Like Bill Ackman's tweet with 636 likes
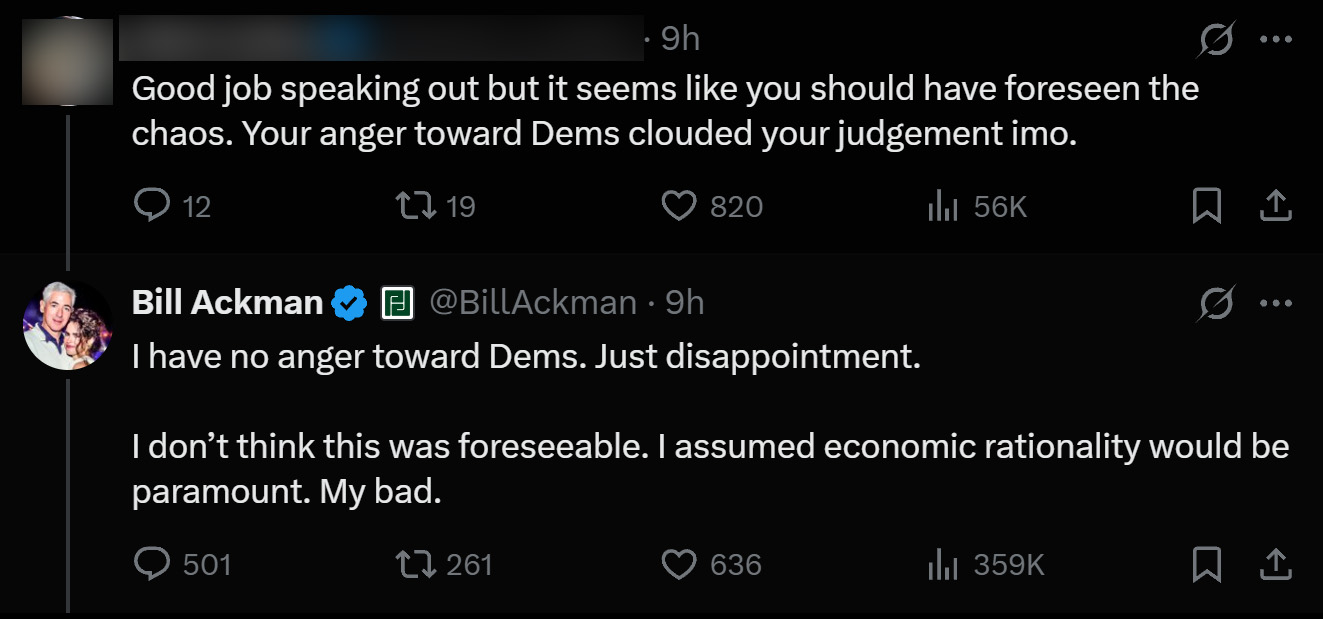 tap(679, 565)
